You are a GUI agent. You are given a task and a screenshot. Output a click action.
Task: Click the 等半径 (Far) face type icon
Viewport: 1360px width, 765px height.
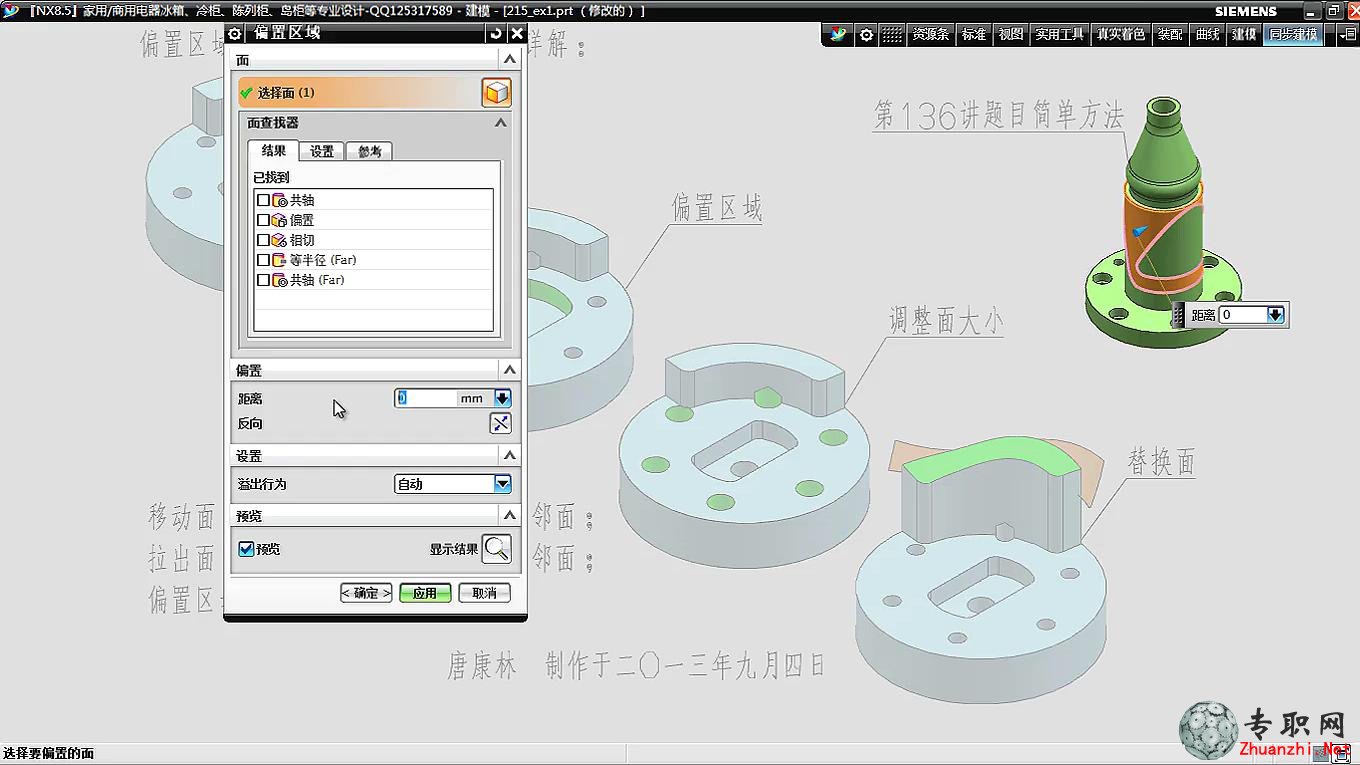click(280, 260)
